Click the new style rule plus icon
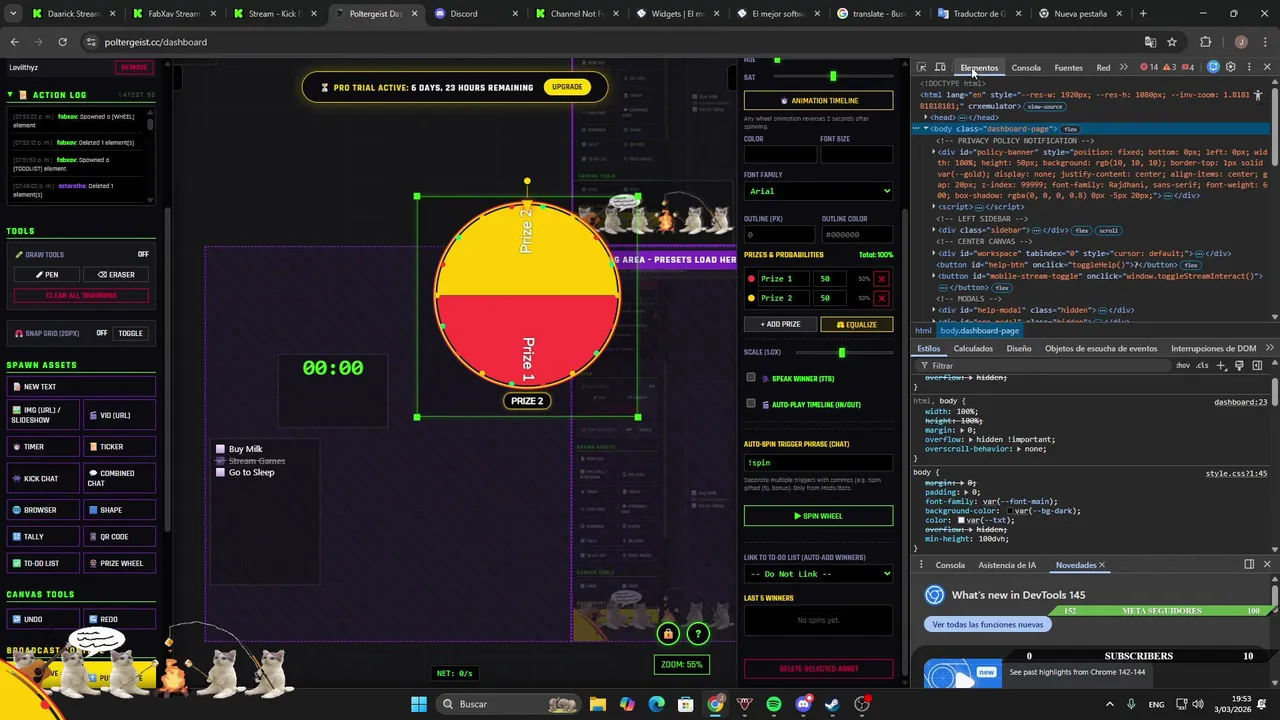 [1221, 366]
